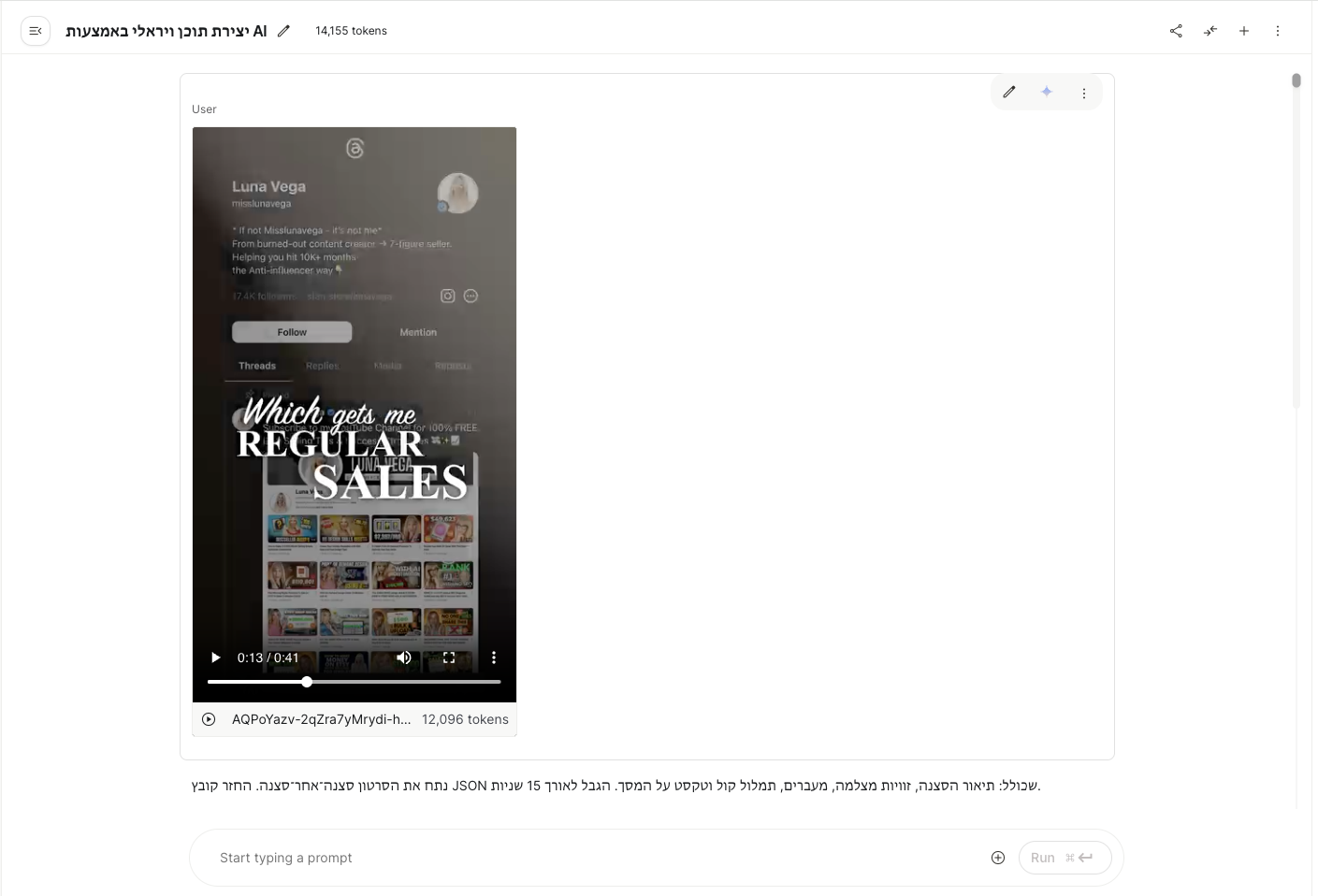Click the AQPoYazv attachment filename

tap(322, 719)
